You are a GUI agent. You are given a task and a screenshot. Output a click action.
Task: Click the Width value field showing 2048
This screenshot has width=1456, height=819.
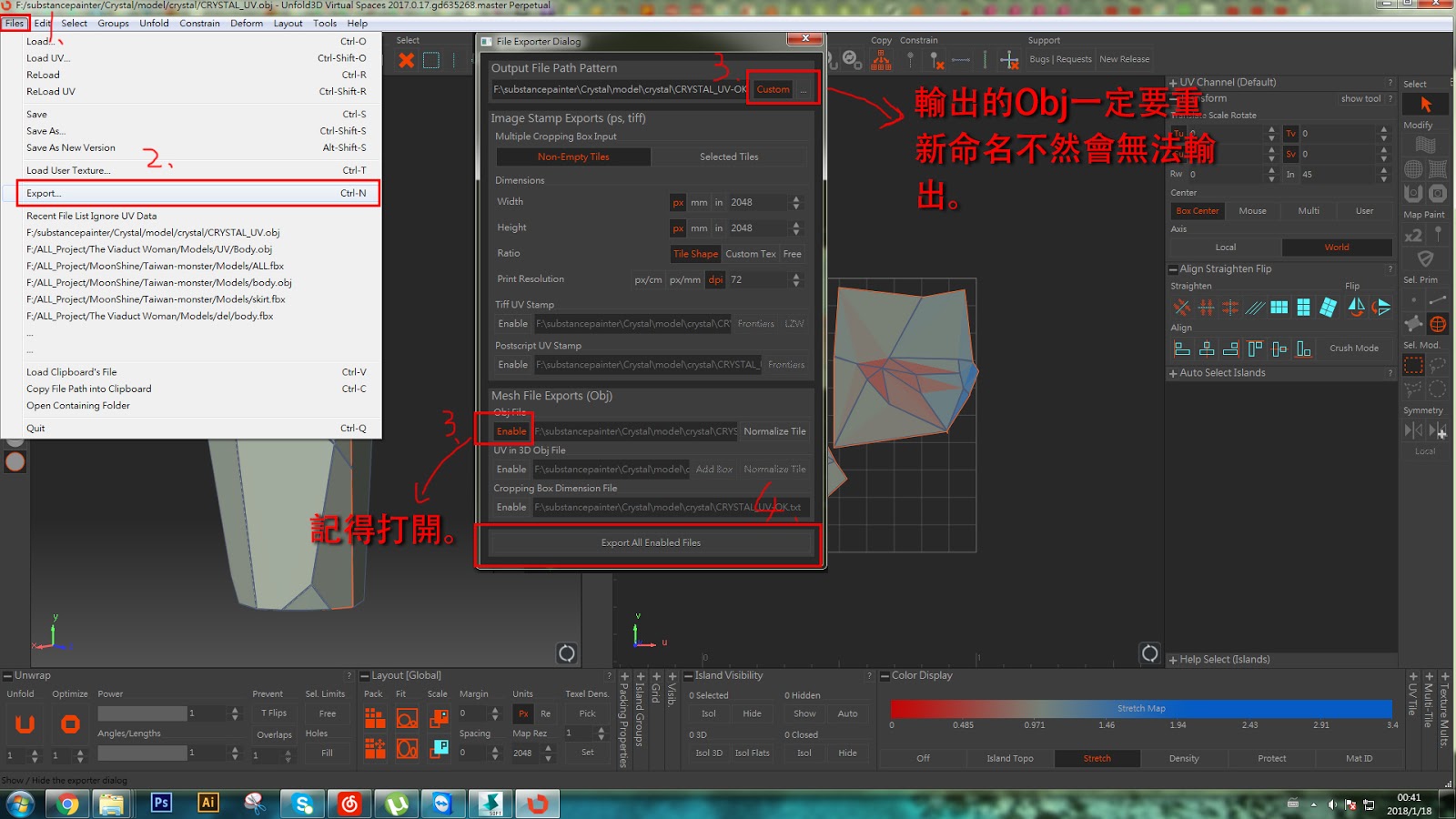pyautogui.click(x=758, y=202)
